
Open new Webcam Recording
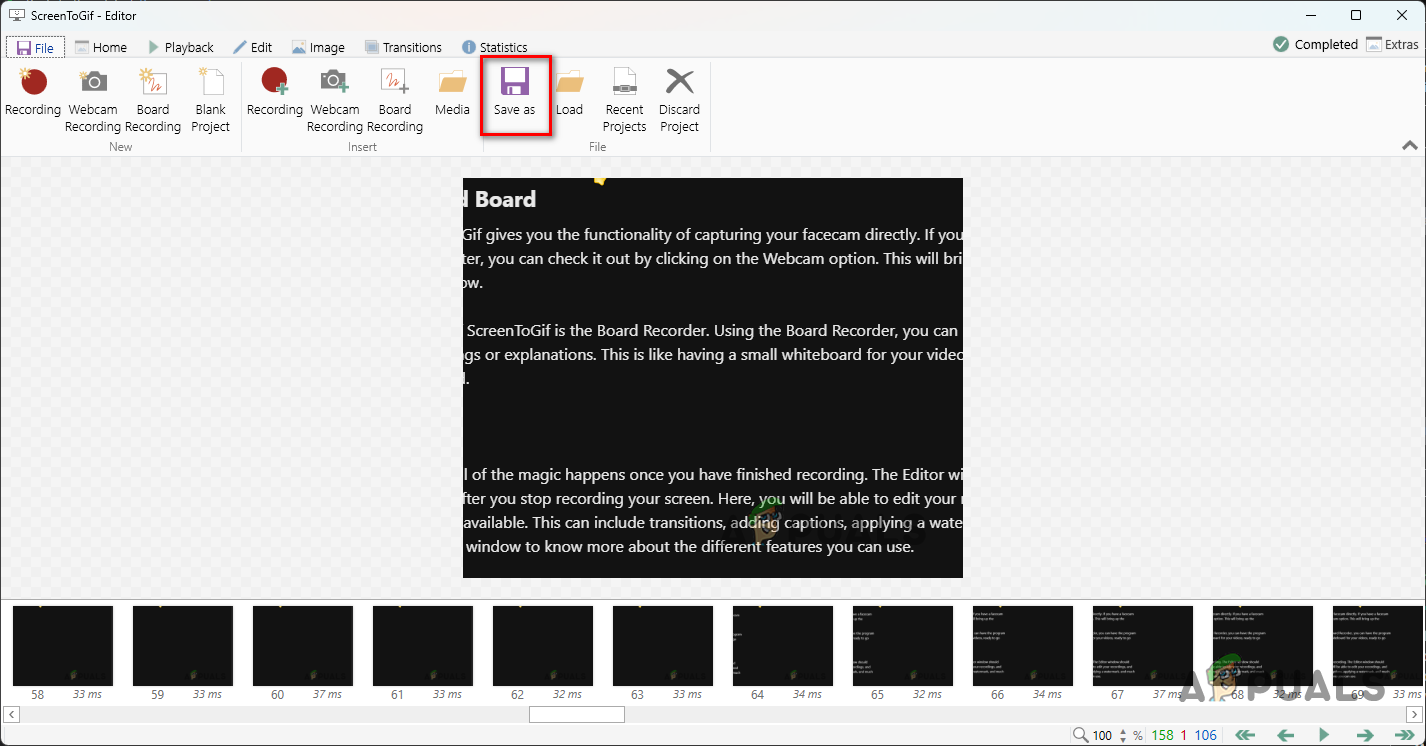[x=93, y=100]
